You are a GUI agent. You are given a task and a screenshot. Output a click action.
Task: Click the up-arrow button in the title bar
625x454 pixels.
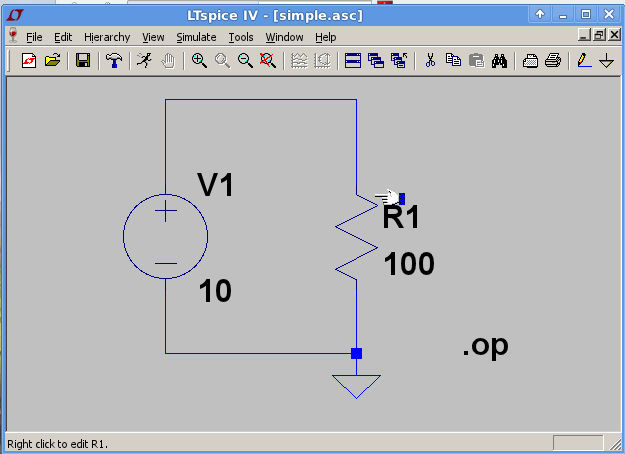pyautogui.click(x=540, y=15)
